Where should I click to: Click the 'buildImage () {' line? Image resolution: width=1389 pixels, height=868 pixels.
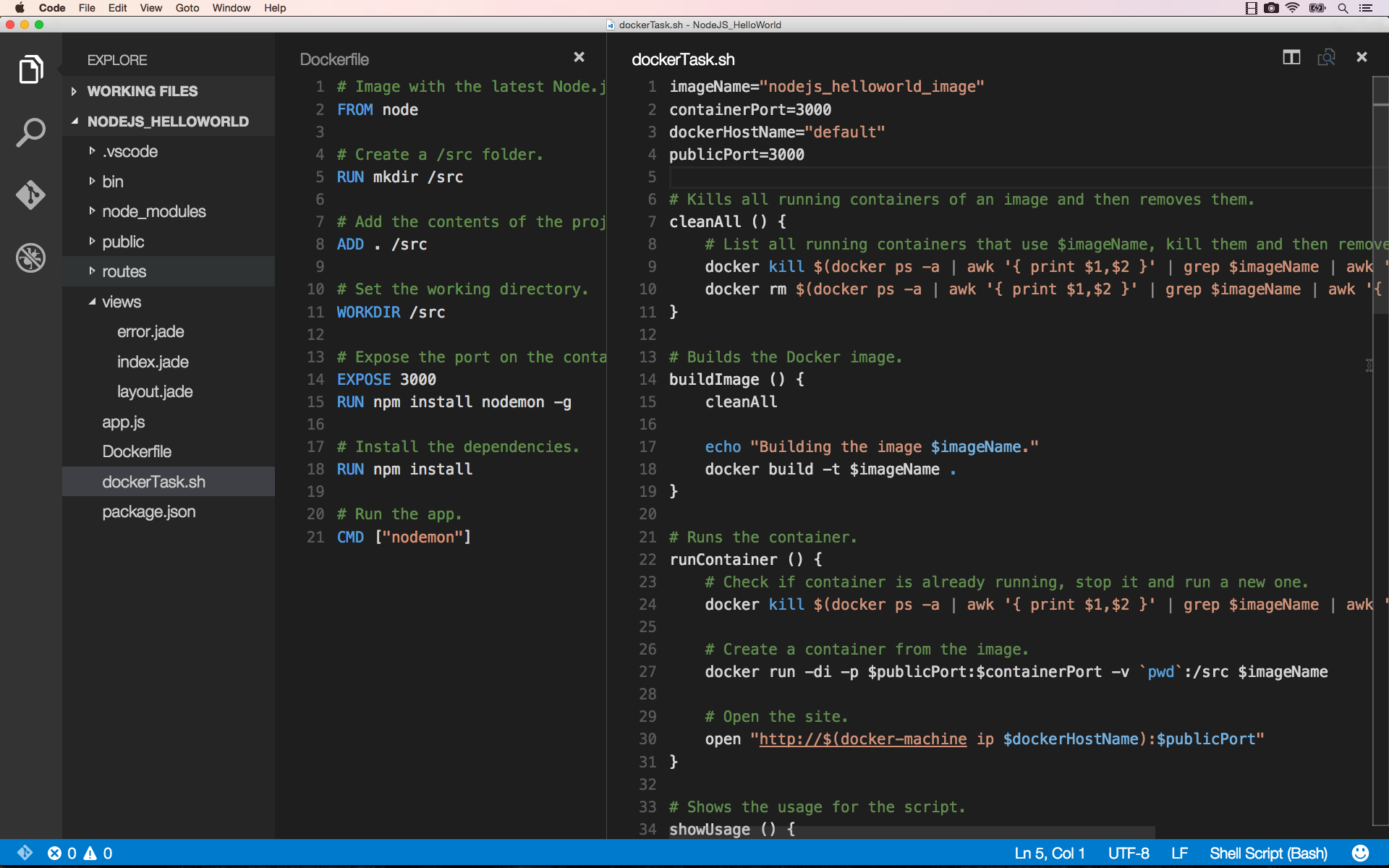(736, 380)
